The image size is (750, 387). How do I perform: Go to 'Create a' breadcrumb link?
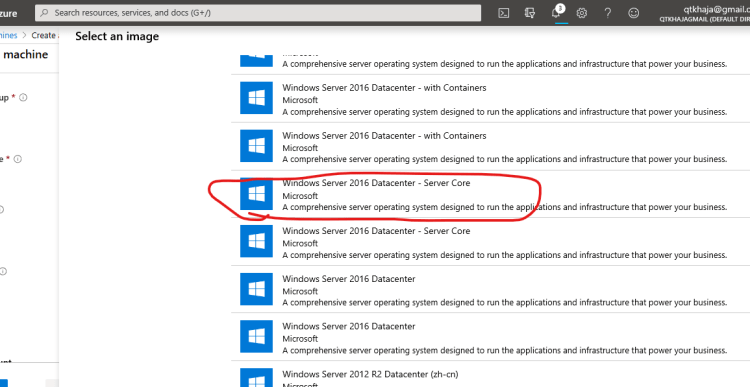coord(44,35)
